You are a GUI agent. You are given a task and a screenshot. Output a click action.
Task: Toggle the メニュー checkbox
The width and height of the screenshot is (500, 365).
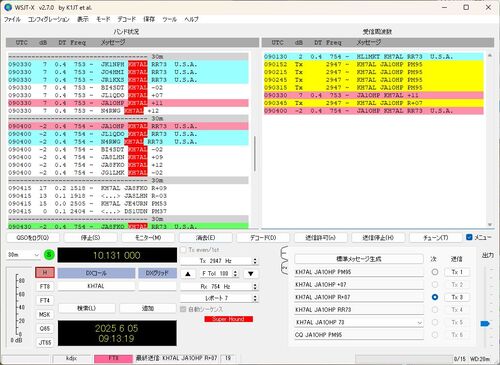[469, 237]
